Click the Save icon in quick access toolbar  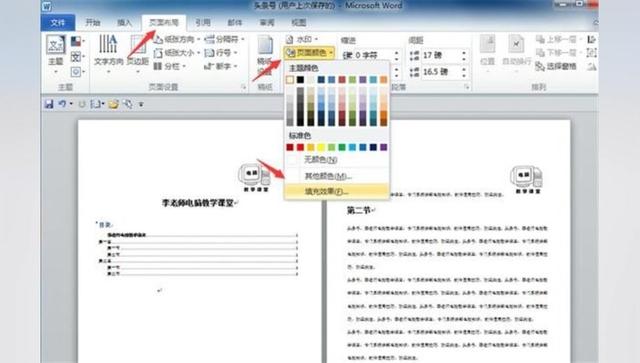(49, 104)
